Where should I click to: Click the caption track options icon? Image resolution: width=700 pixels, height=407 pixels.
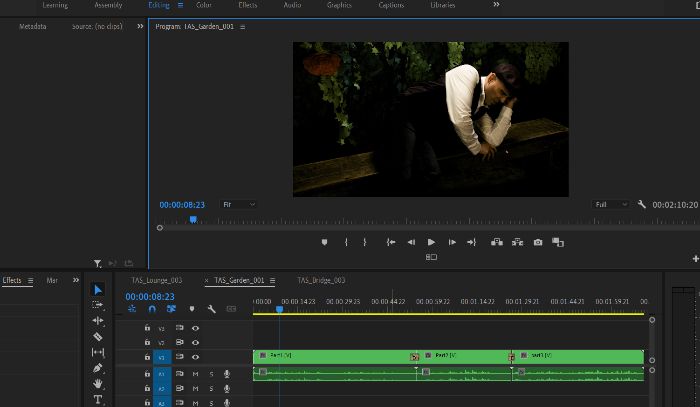[231, 309]
